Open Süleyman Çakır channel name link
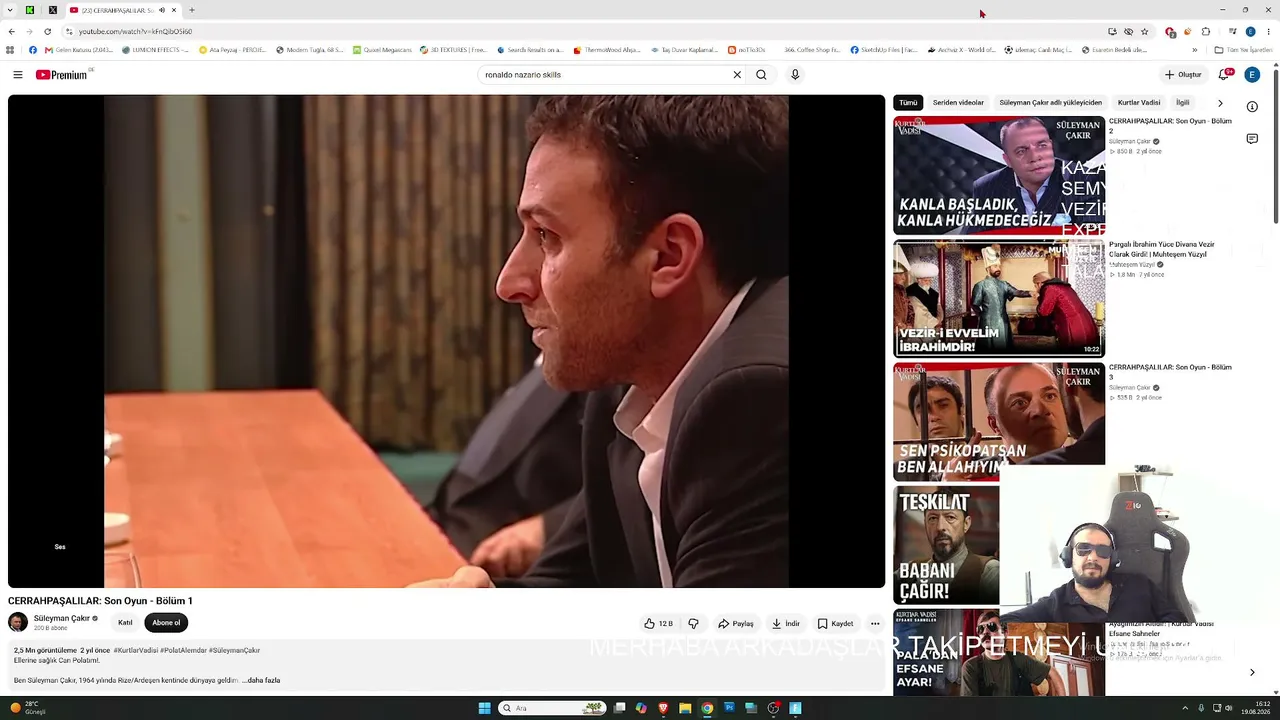1280x720 pixels. (62, 618)
